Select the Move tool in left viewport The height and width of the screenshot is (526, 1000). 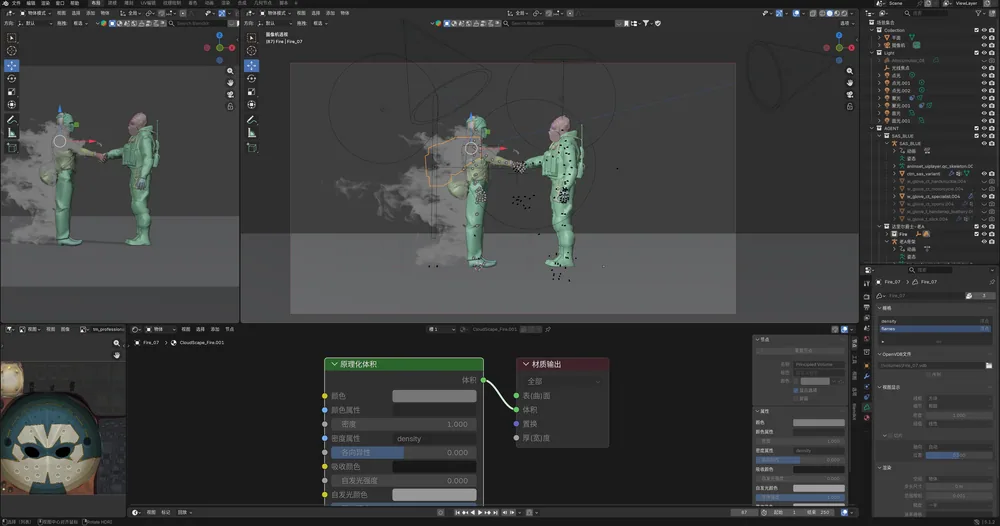pos(11,65)
